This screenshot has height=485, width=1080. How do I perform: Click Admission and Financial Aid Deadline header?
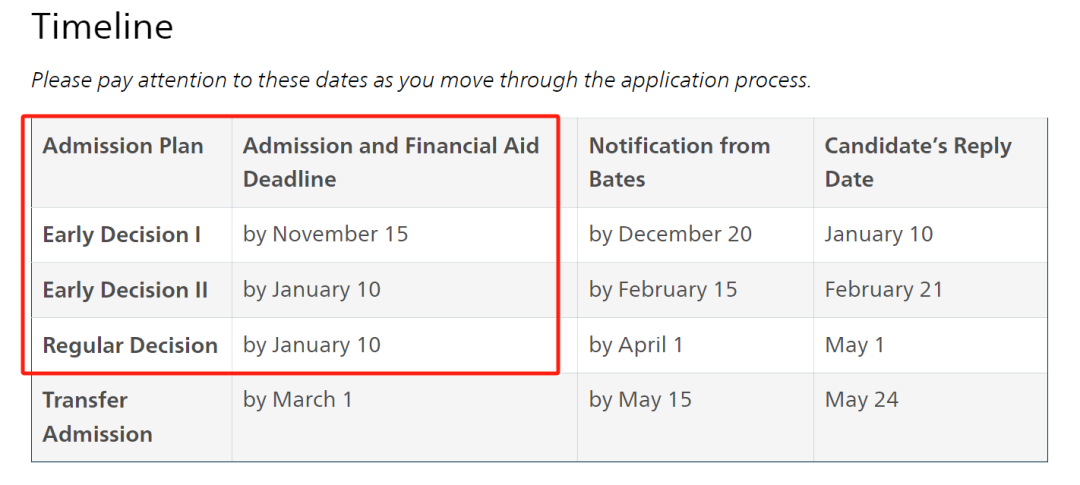tap(391, 163)
